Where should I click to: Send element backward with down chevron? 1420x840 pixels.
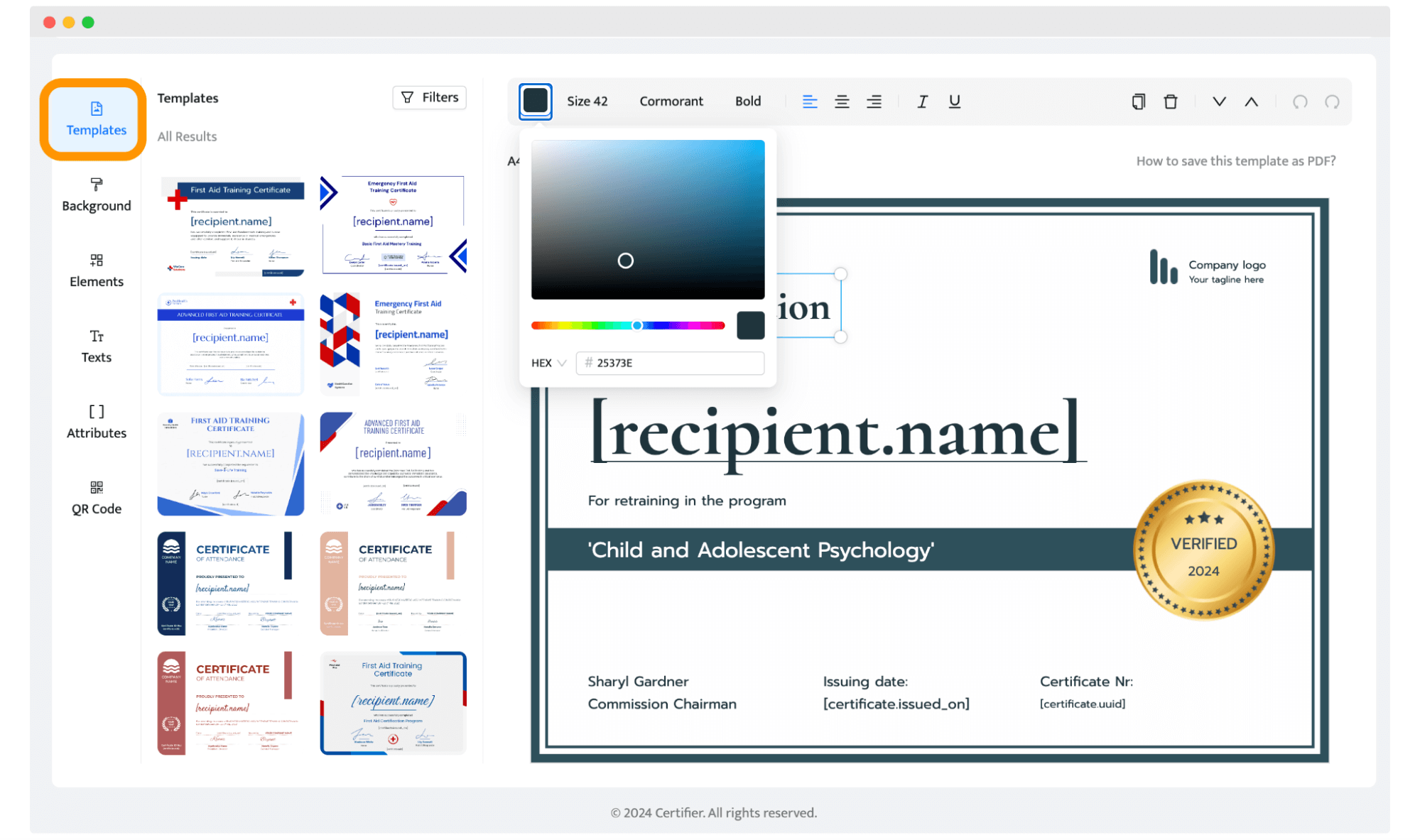[x=1219, y=102]
